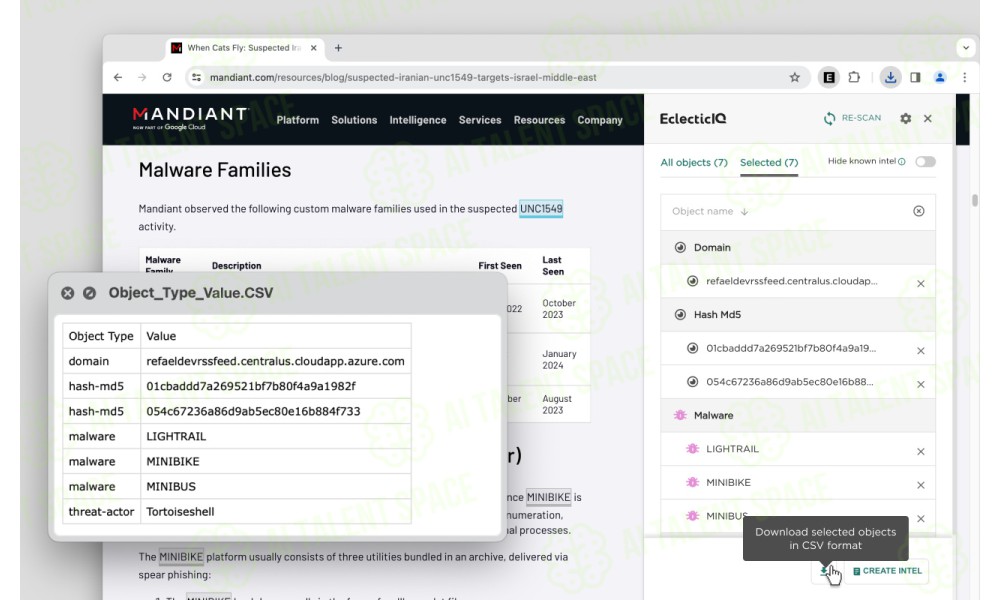1000x600 pixels.
Task: Close the 'When Cats Fly' tab
Action: (x=314, y=48)
